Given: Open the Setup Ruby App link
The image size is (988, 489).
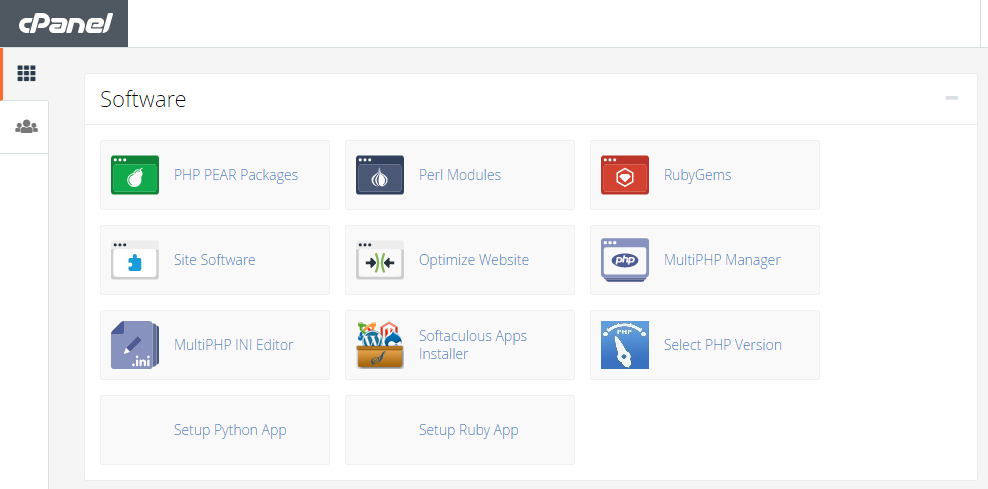Looking at the screenshot, I should click(469, 430).
